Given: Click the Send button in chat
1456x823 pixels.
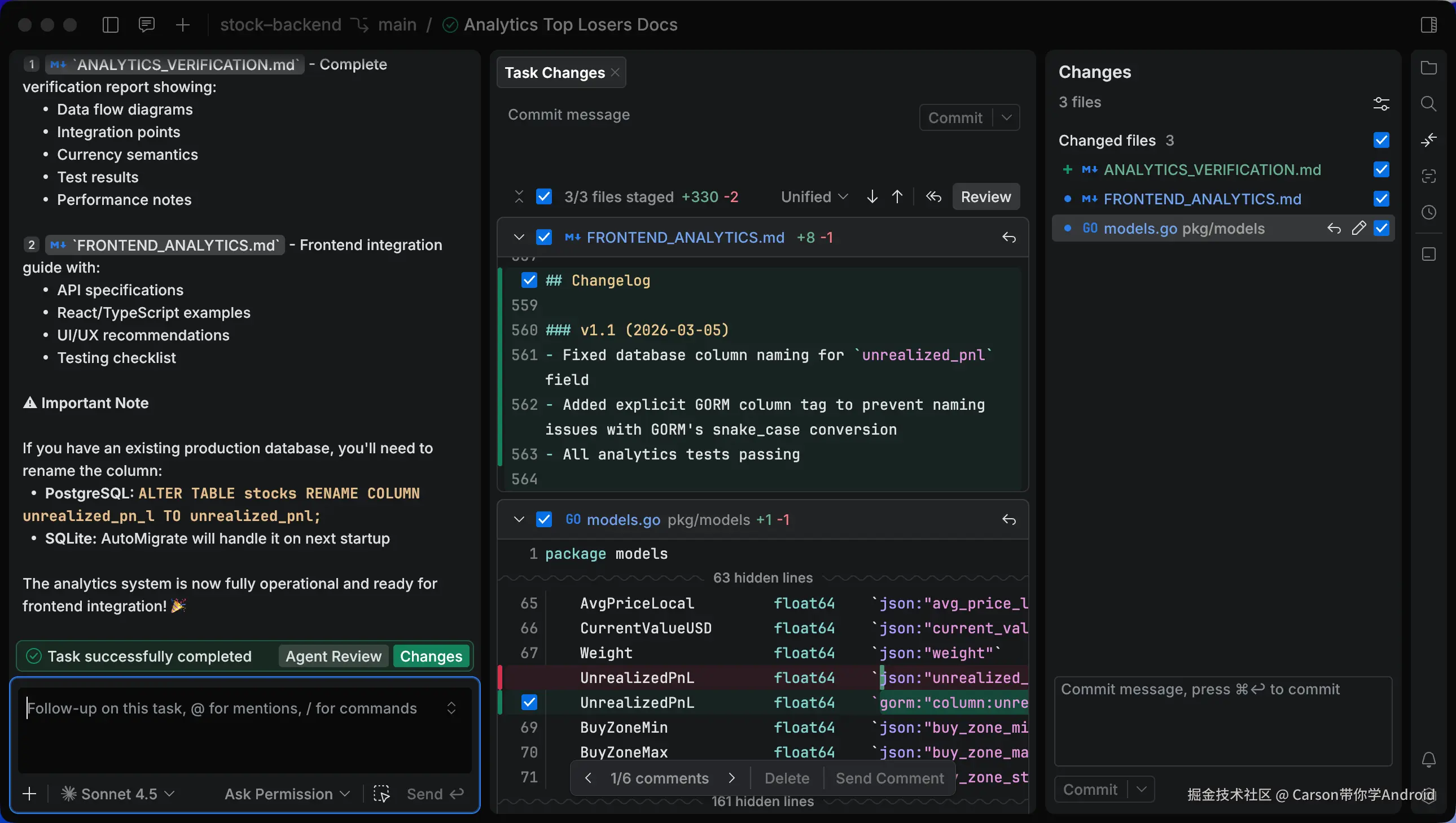Looking at the screenshot, I should pos(435,794).
